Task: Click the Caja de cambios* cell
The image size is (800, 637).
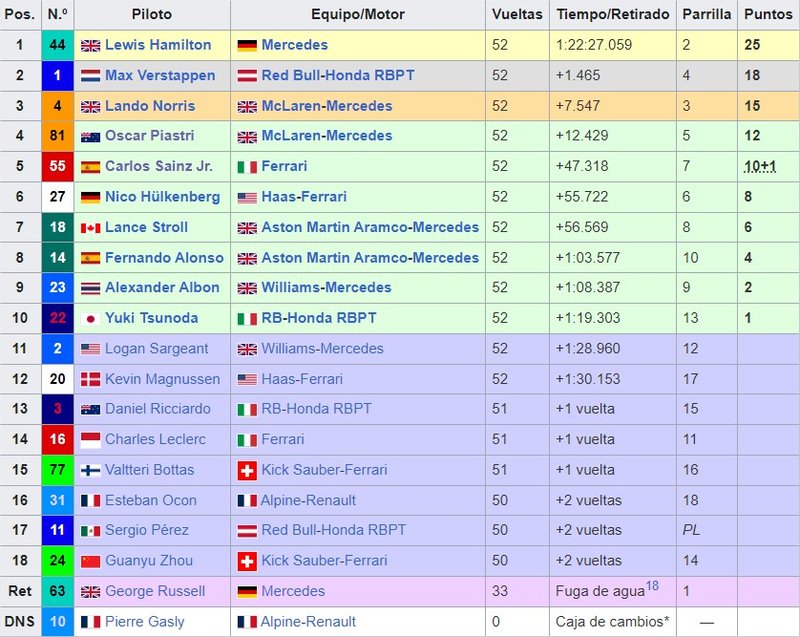Action: [x=612, y=622]
